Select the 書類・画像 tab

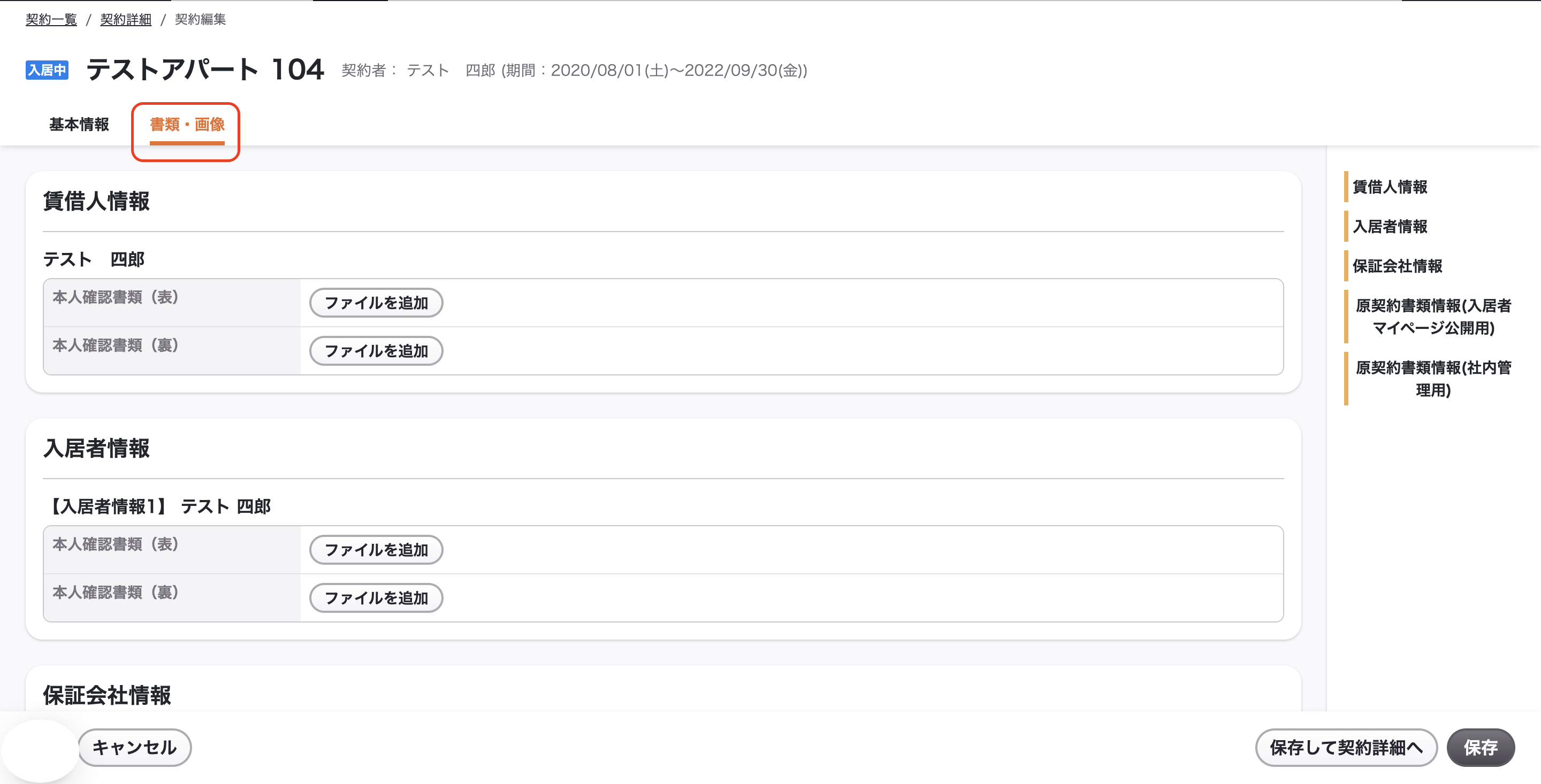[187, 125]
